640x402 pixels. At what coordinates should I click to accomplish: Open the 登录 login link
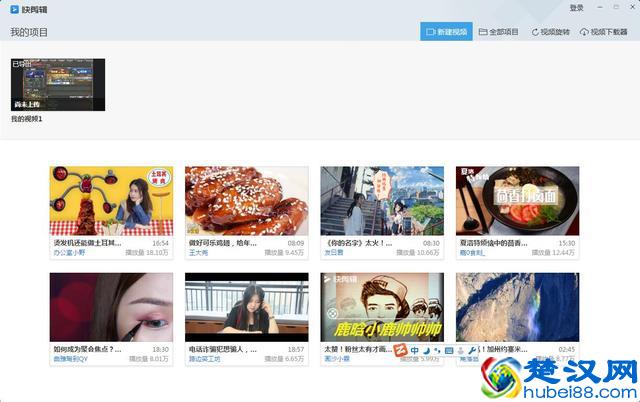click(576, 8)
